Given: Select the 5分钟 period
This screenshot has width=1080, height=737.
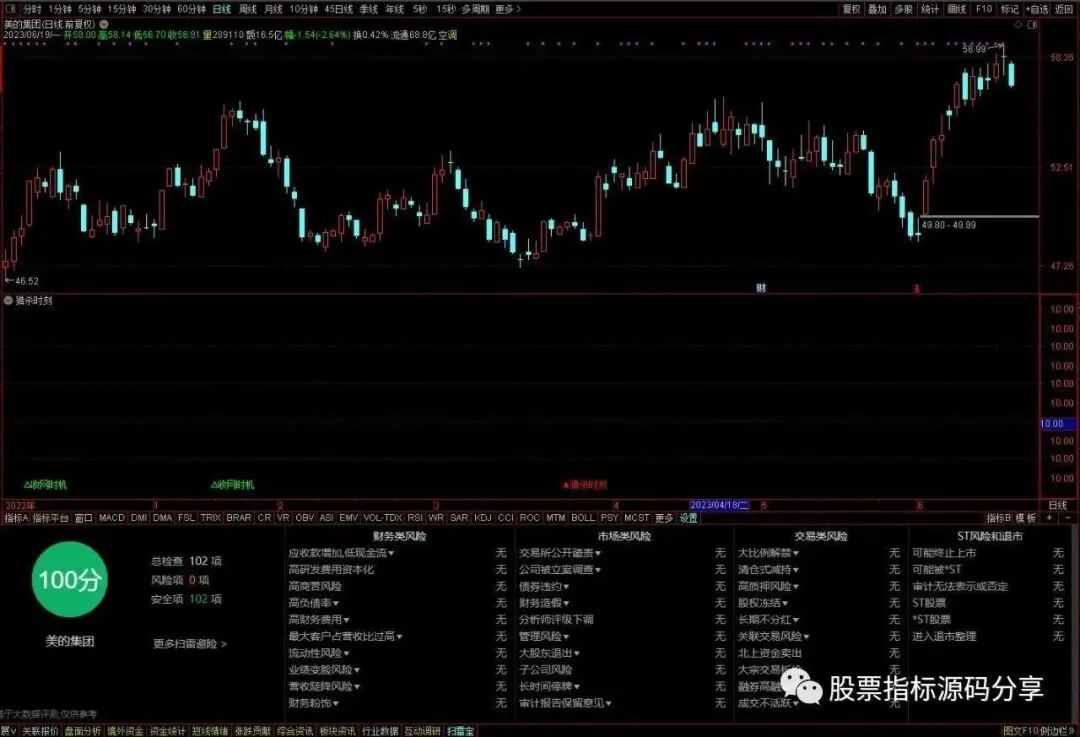Looking at the screenshot, I should coord(90,10).
